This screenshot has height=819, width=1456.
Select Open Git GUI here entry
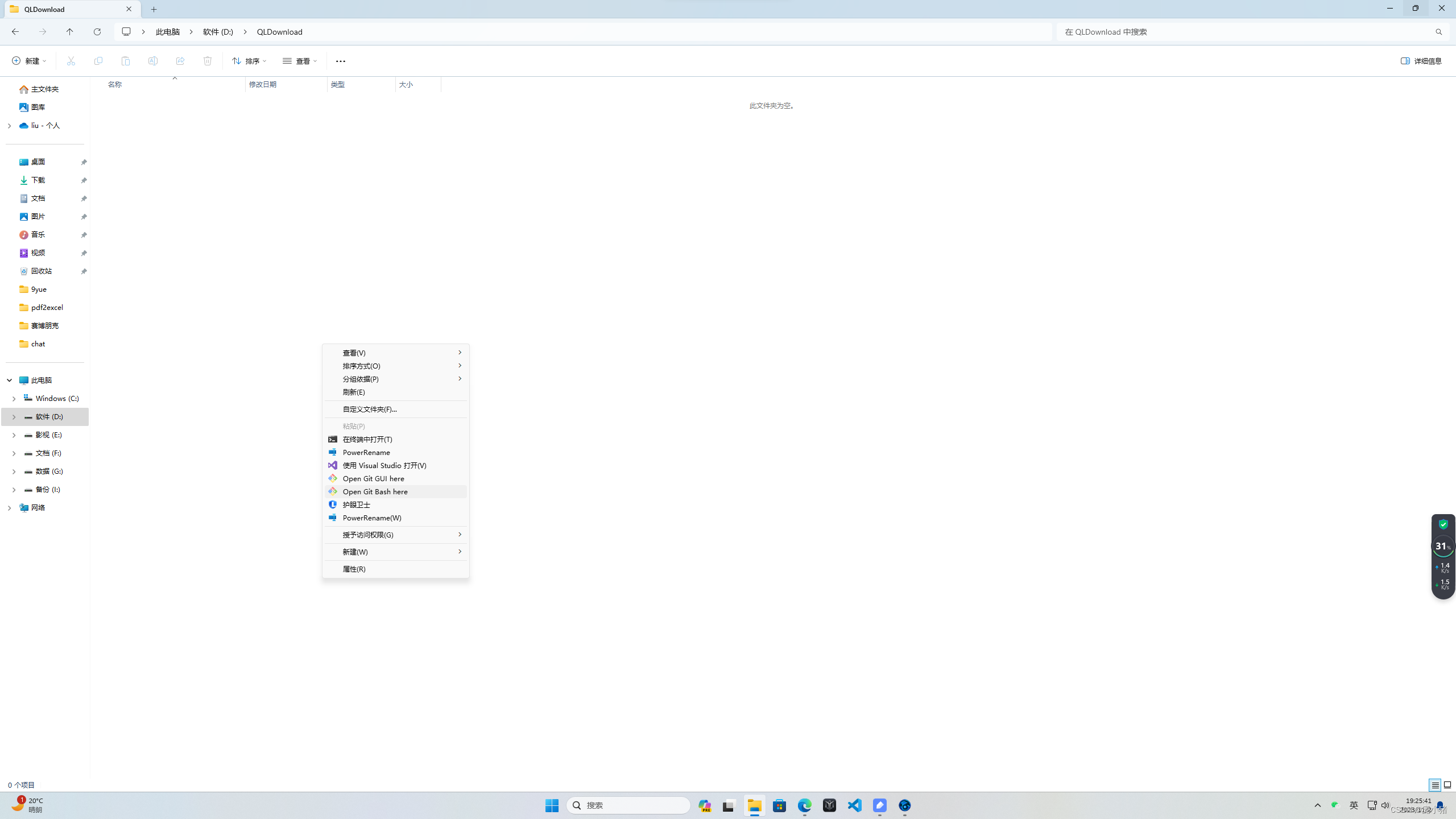pos(373,478)
